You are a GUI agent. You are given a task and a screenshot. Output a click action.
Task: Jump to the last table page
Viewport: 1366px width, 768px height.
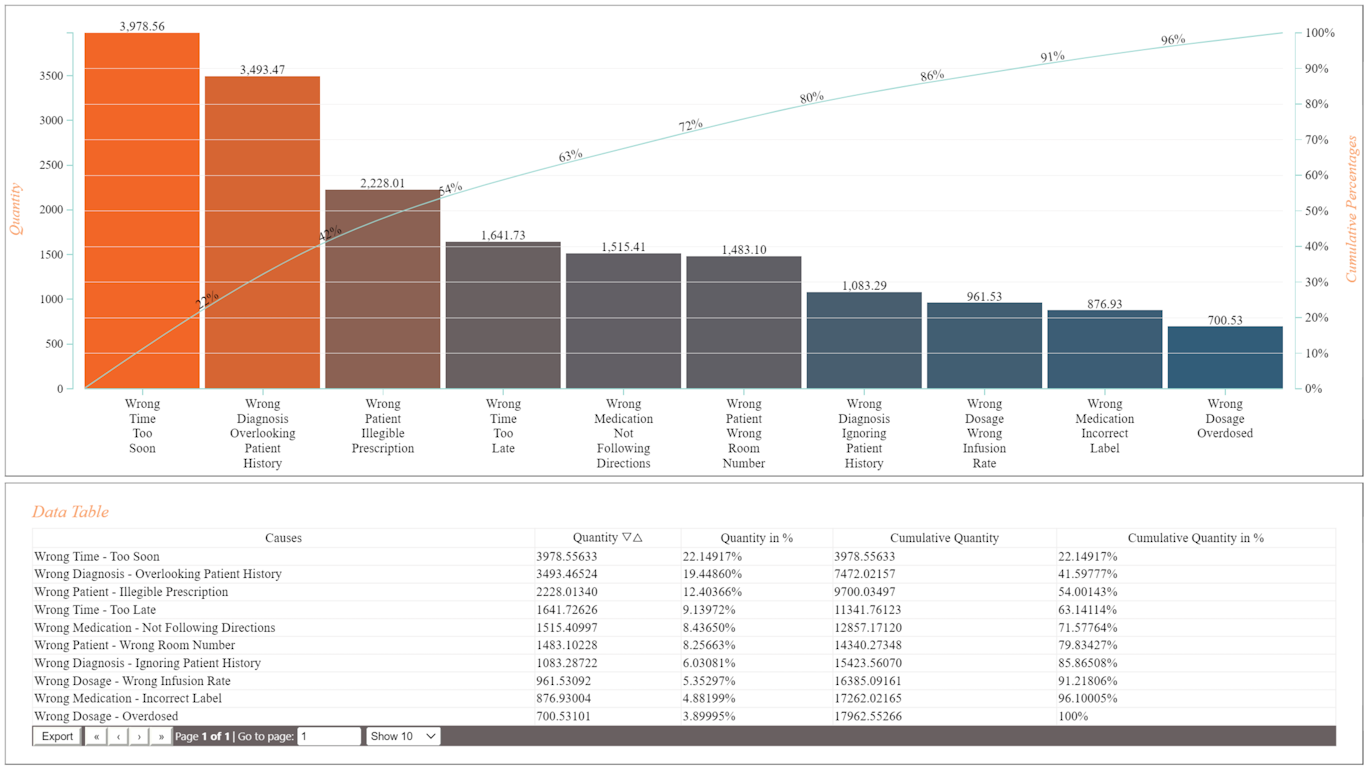(x=161, y=736)
